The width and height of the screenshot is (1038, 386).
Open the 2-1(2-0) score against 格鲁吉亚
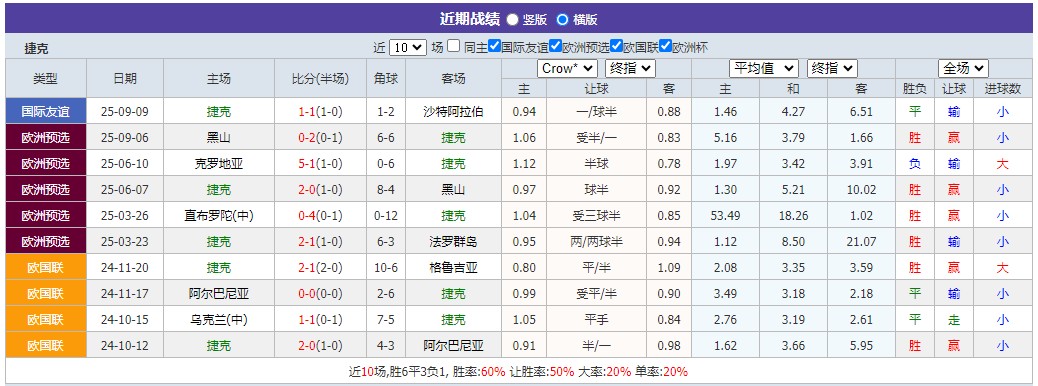[x=320, y=267]
